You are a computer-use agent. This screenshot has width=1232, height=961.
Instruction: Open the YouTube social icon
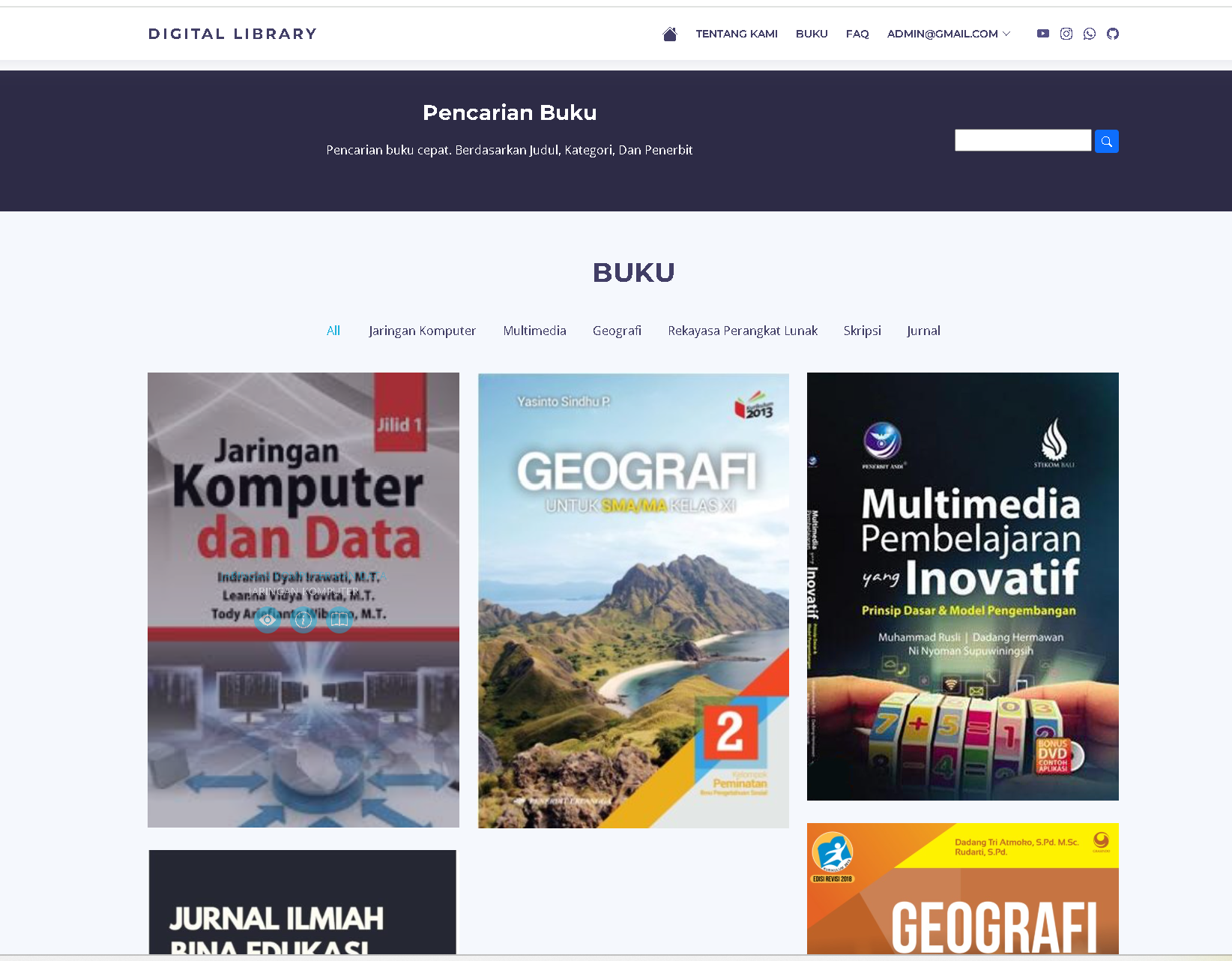pos(1042,34)
